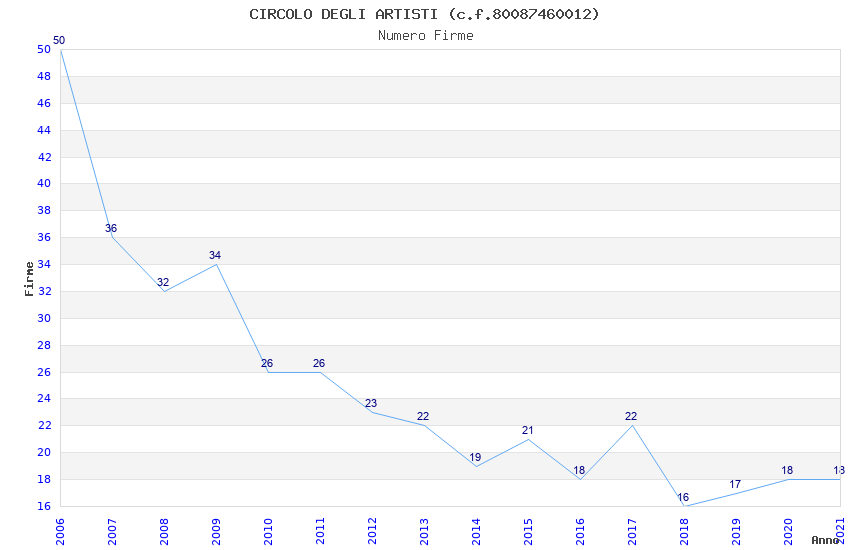The height and width of the screenshot is (550, 850).
Task: Pick the 2016 x-axis year label
Action: coord(580,532)
